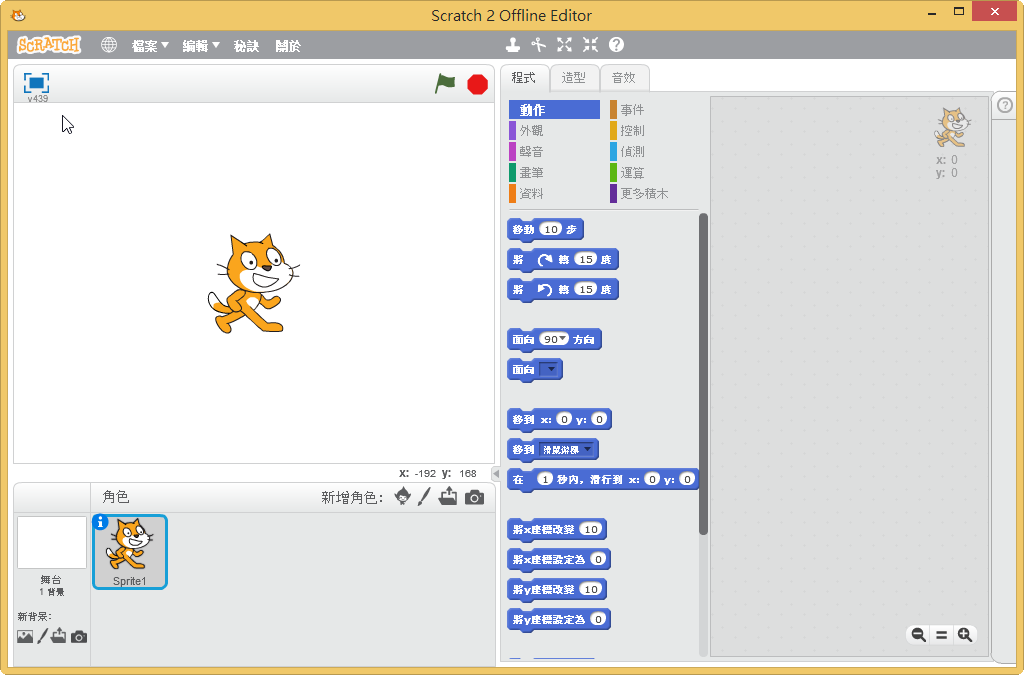Paint a new backdrop
Viewport: 1024px width, 675px height.
coord(42,636)
